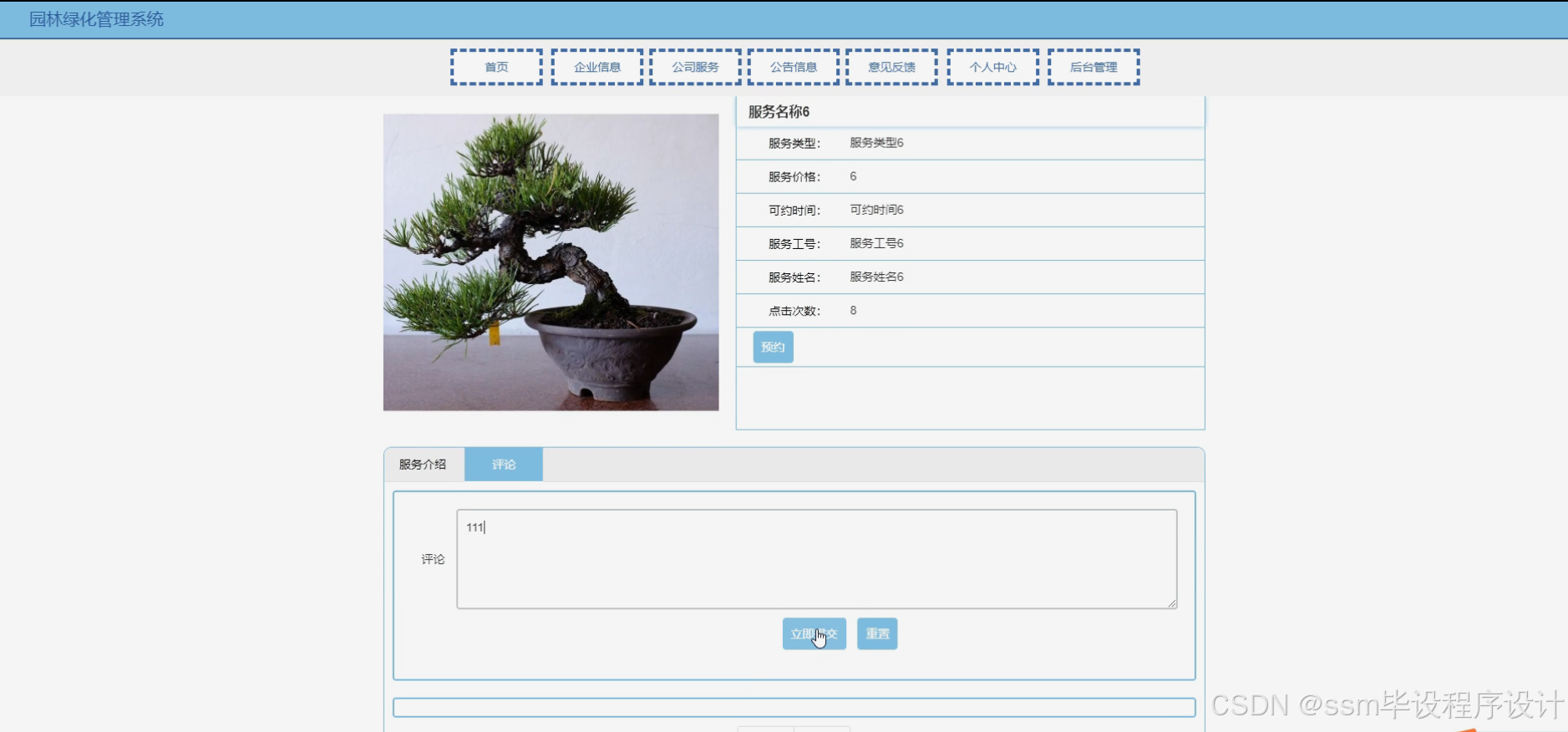Click the 服务价格 label
This screenshot has height=732, width=1568.
click(x=794, y=177)
